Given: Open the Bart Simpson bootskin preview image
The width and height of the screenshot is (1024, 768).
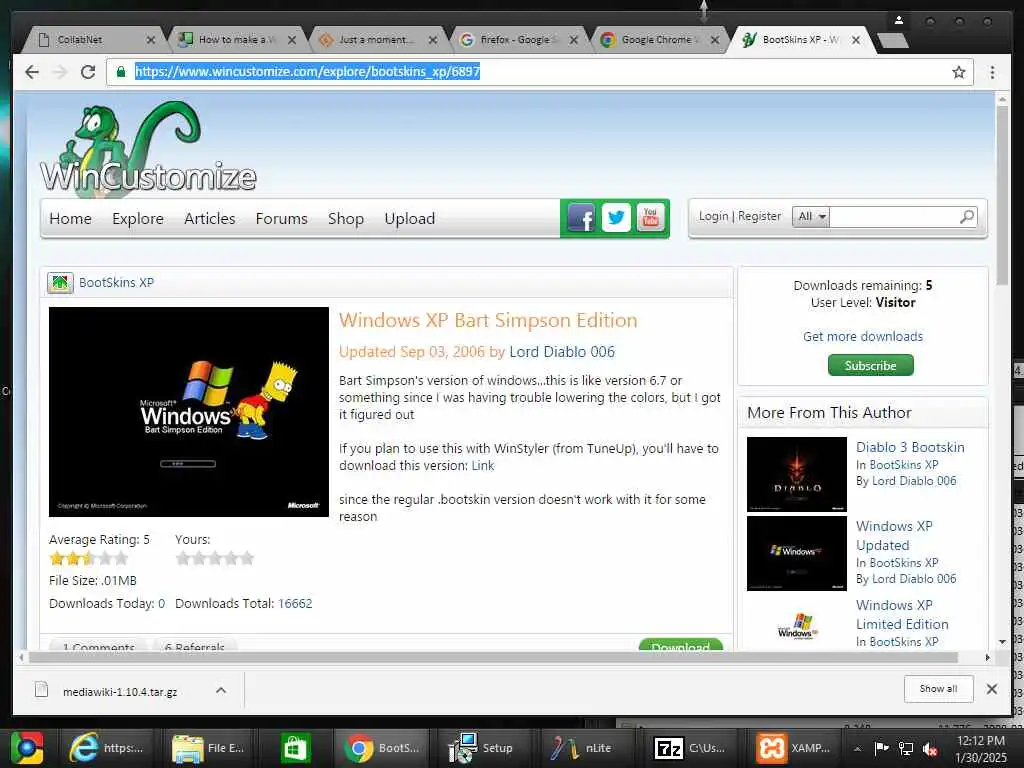Looking at the screenshot, I should point(189,412).
